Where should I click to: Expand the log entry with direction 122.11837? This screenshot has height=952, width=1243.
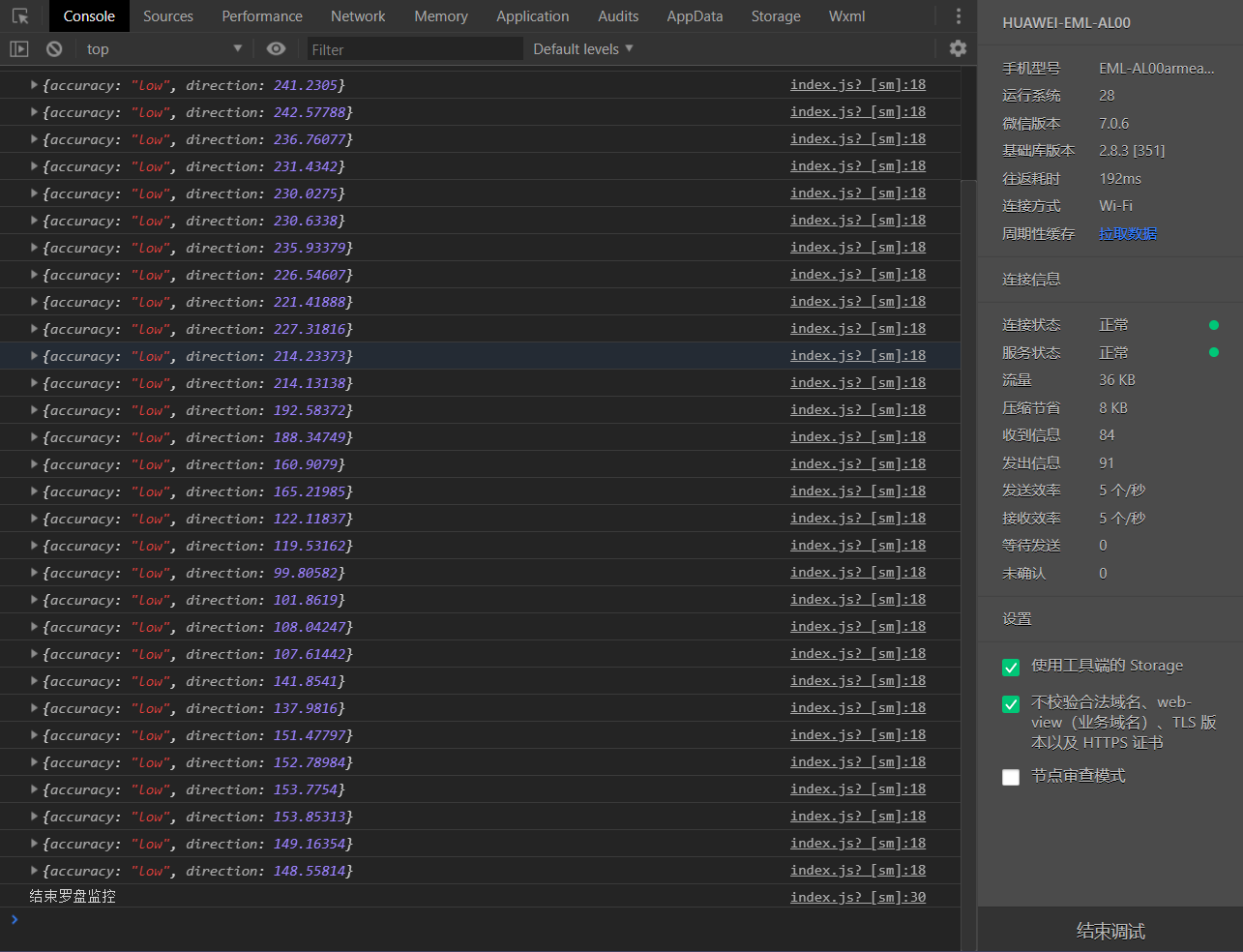click(35, 519)
